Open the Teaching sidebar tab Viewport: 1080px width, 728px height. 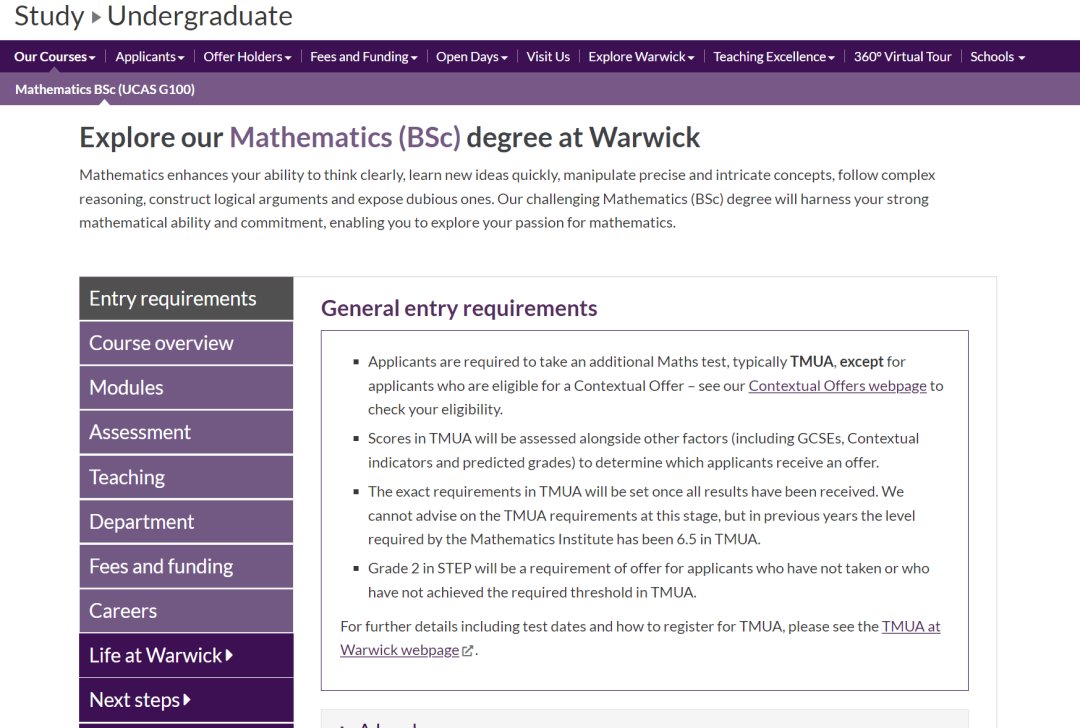pos(186,477)
